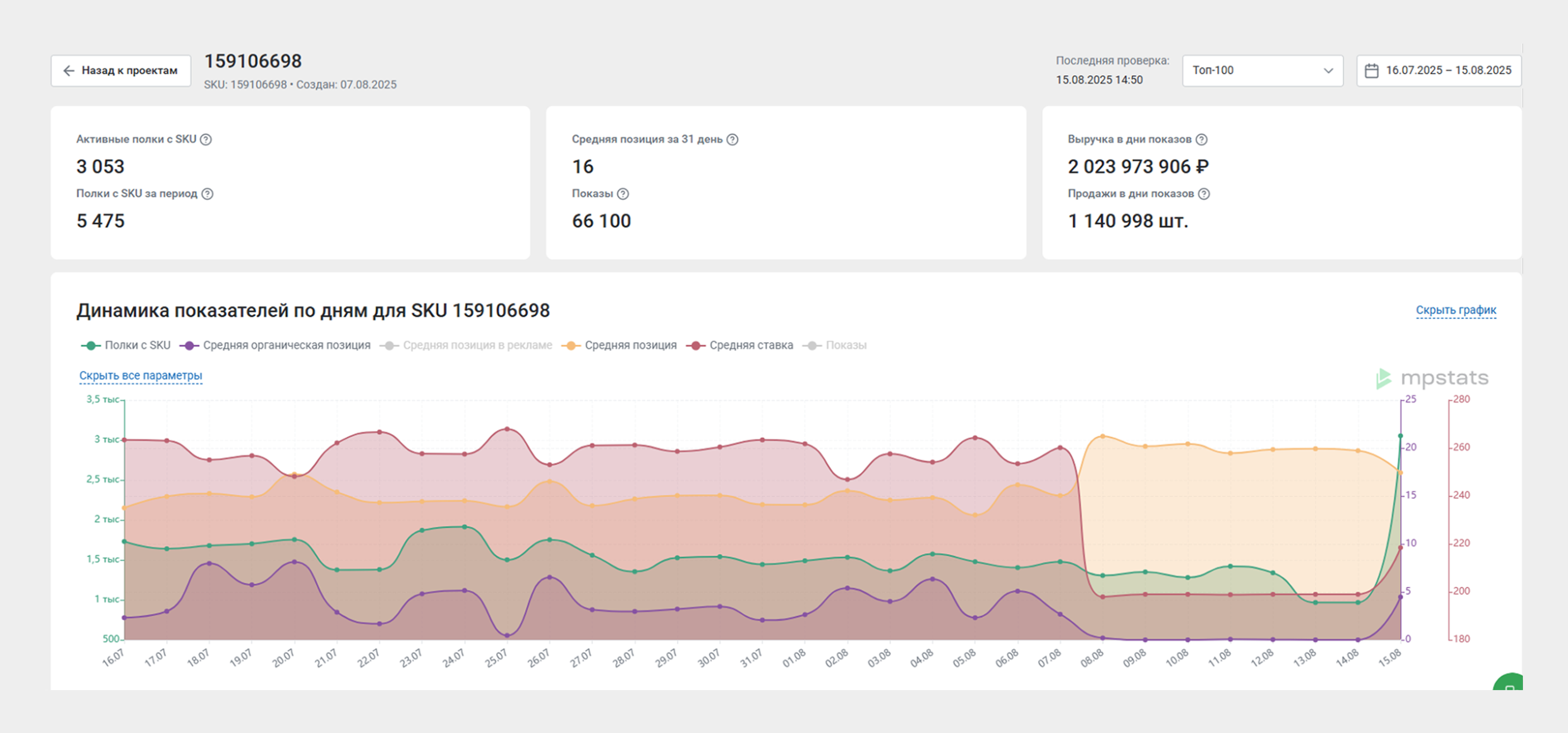Toggle Средняя органическая позиция legend series
The image size is (1568, 733).
tap(286, 345)
